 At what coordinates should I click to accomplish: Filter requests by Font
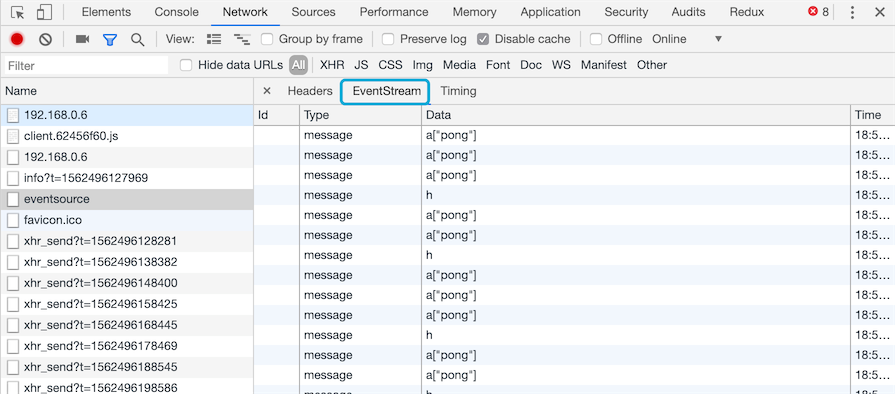pos(498,65)
